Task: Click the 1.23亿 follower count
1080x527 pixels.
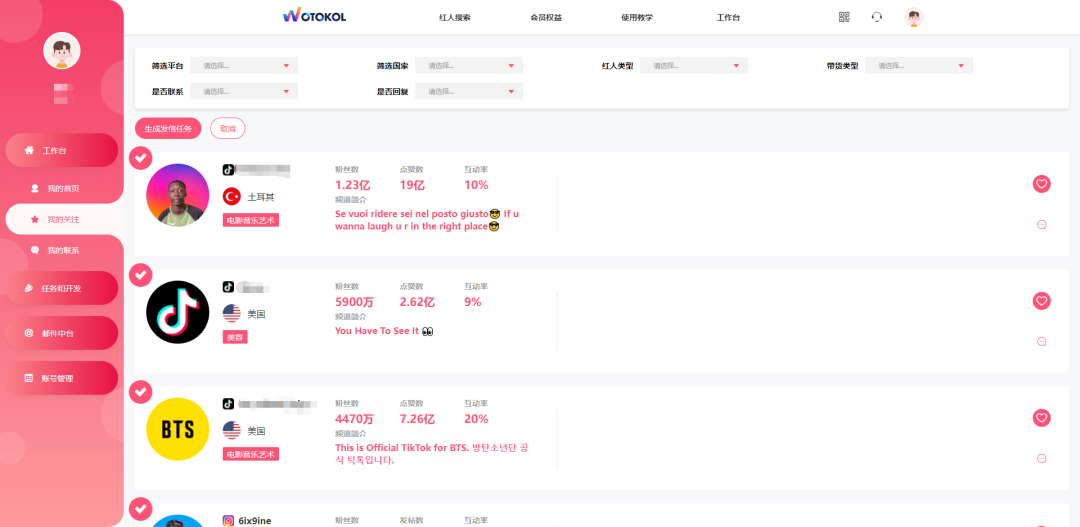Action: pyautogui.click(x=353, y=185)
